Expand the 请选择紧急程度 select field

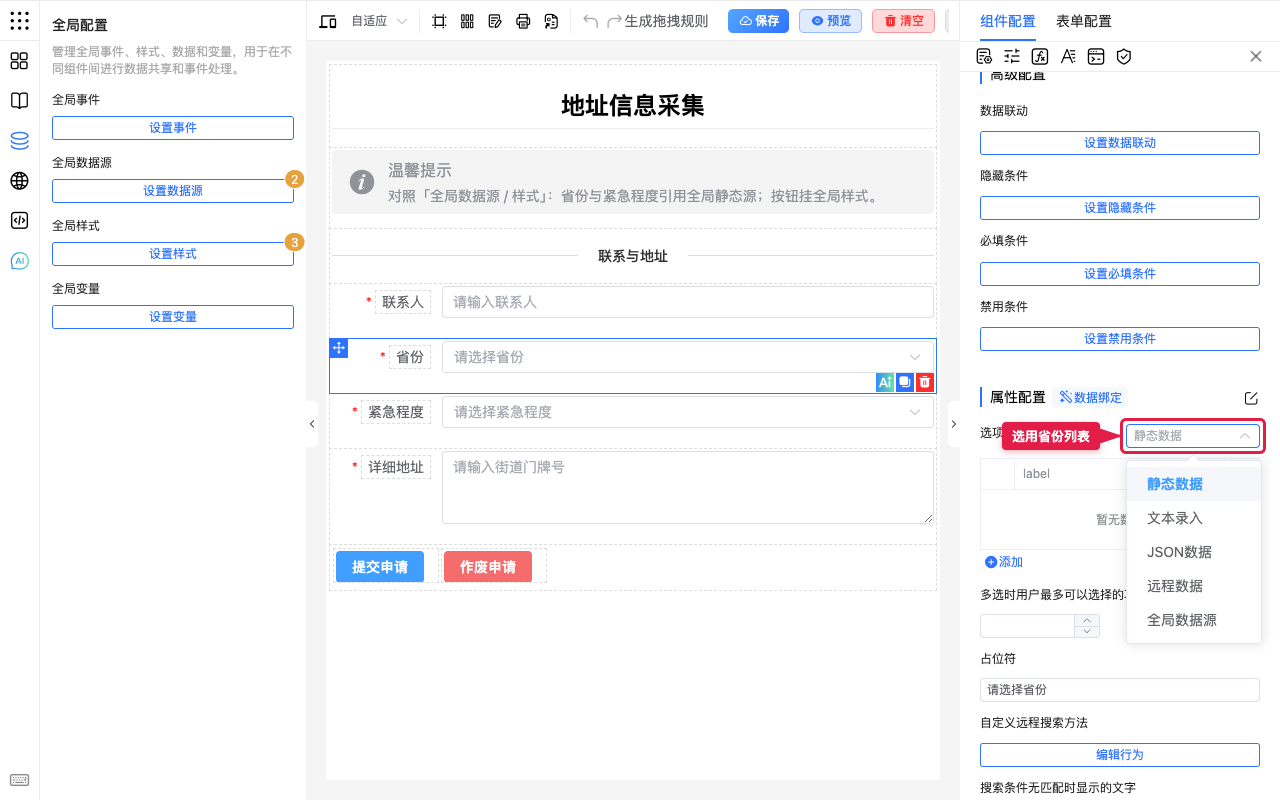(x=688, y=412)
